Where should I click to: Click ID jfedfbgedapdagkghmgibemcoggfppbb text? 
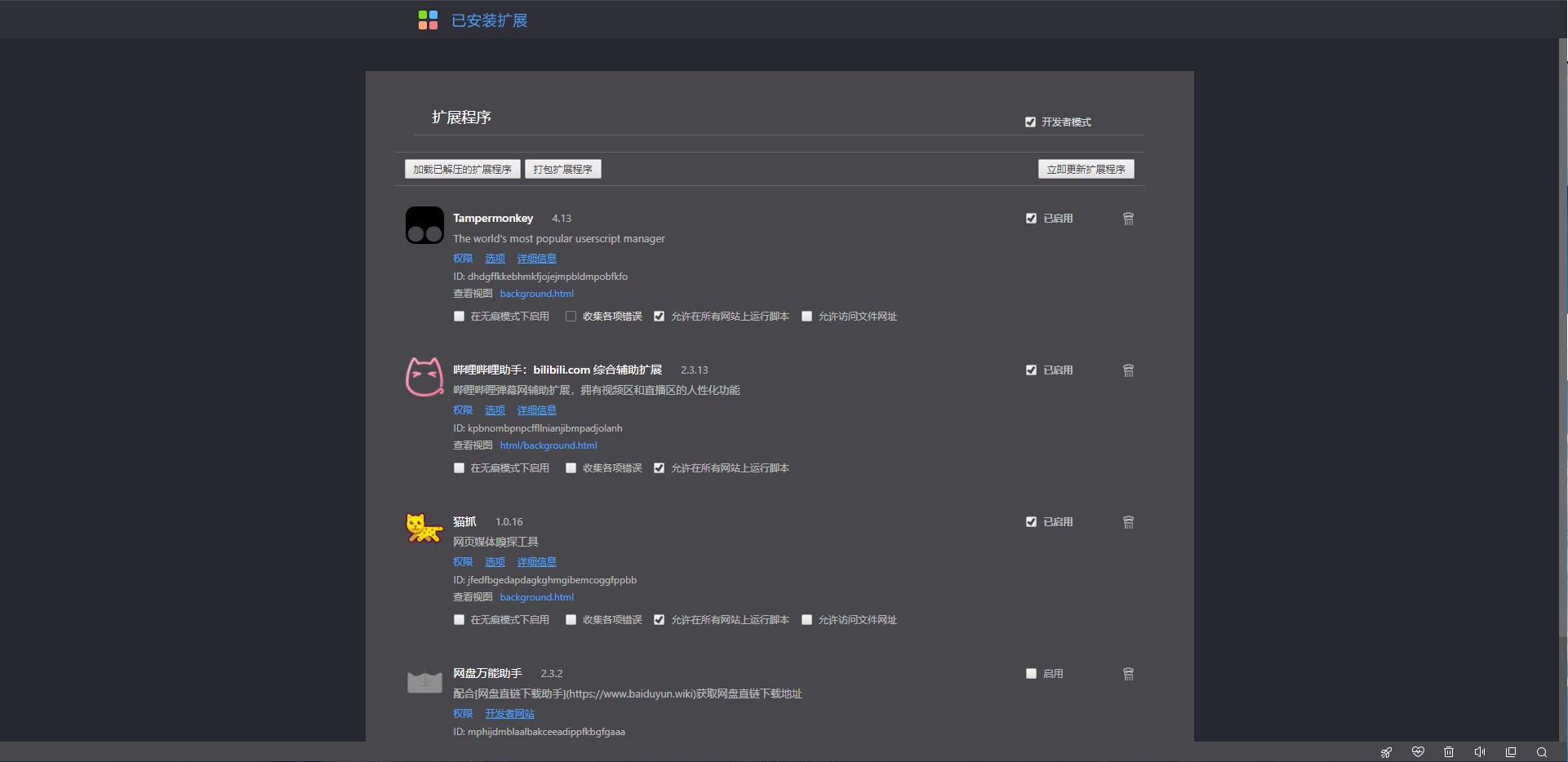pos(544,580)
